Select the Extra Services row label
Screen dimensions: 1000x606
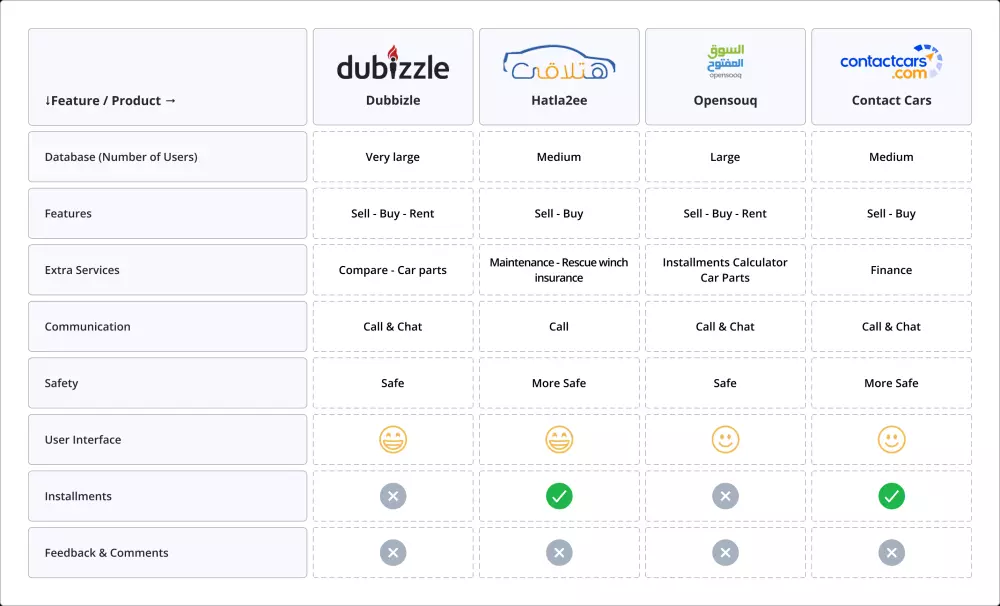point(82,270)
